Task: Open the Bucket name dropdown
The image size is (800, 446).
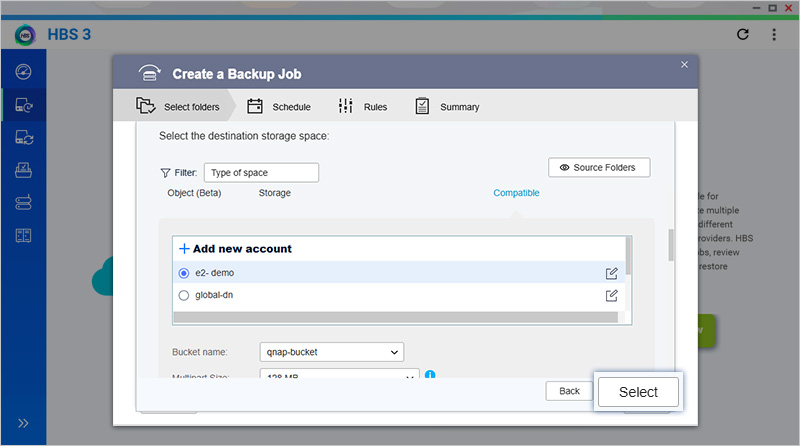Action: coord(332,352)
